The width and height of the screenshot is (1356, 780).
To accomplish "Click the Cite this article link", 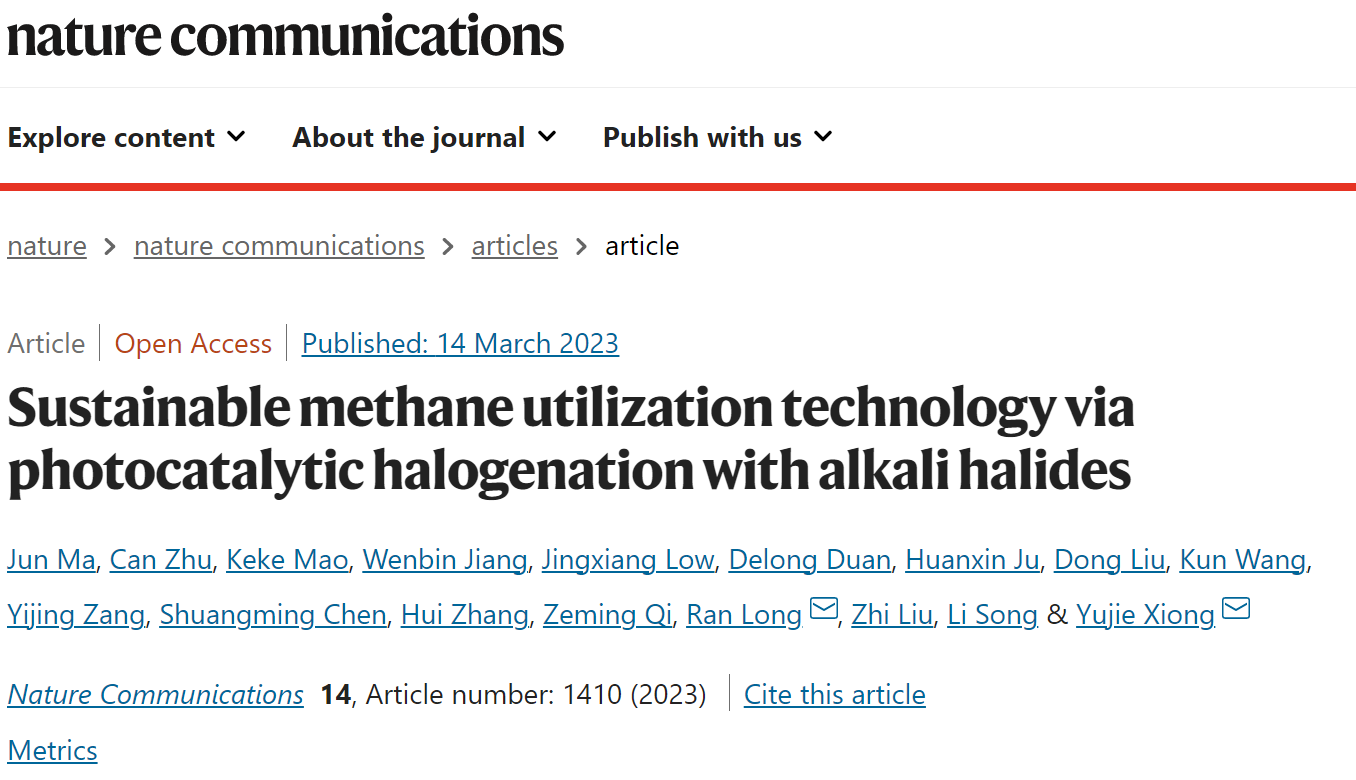I will tap(835, 695).
